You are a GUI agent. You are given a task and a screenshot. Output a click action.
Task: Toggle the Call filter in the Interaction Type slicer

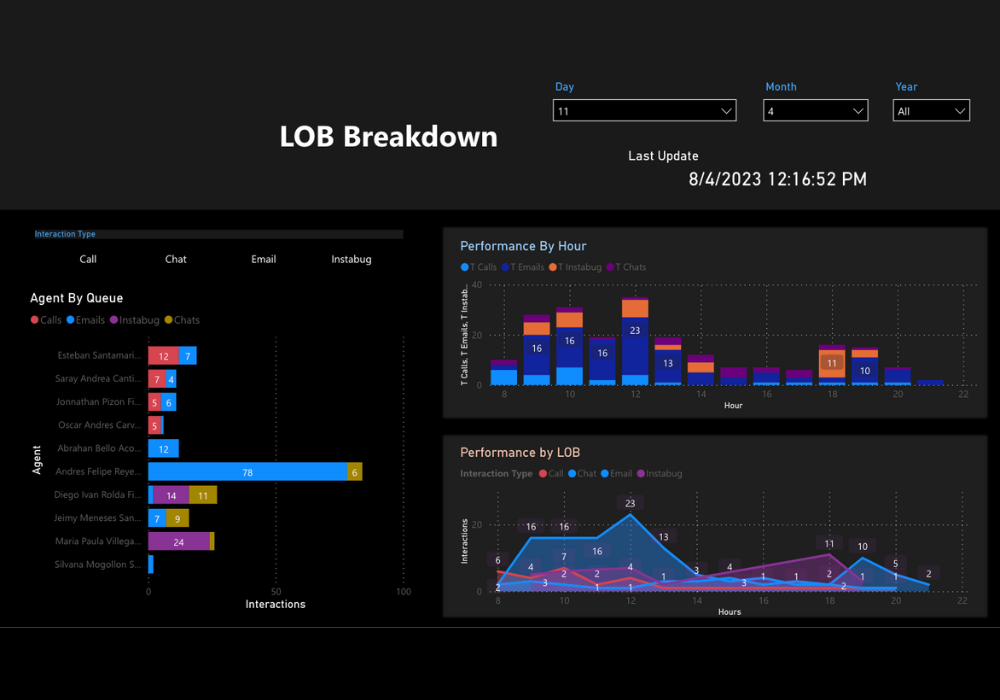pos(87,259)
